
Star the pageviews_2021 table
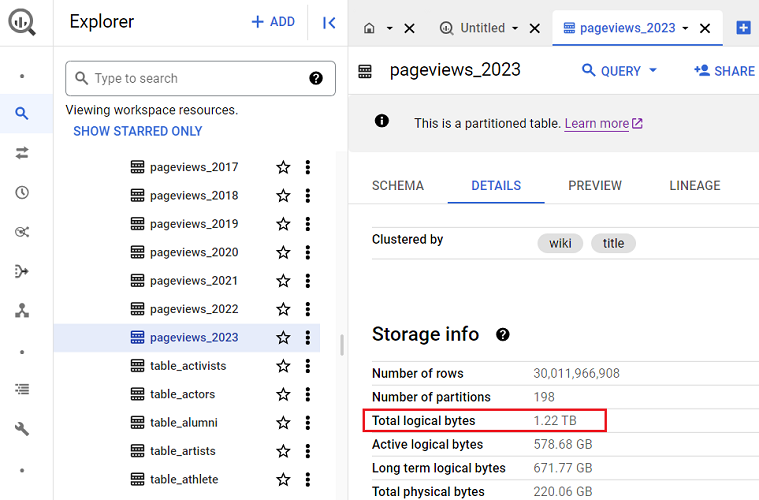pos(283,281)
